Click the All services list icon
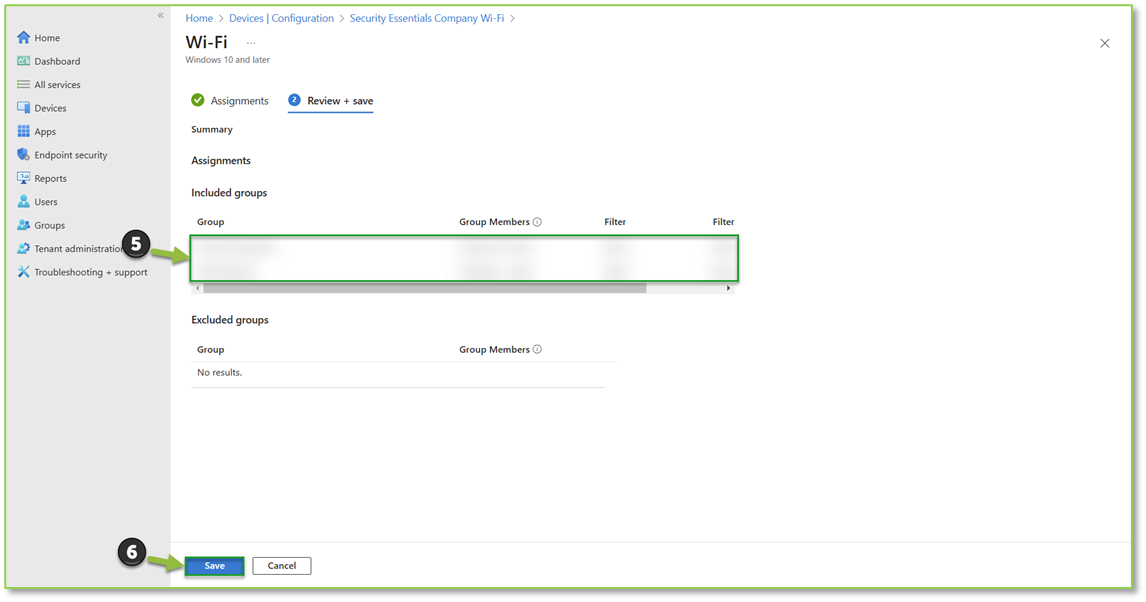Viewport: 1146px width, 602px height. coord(24,85)
